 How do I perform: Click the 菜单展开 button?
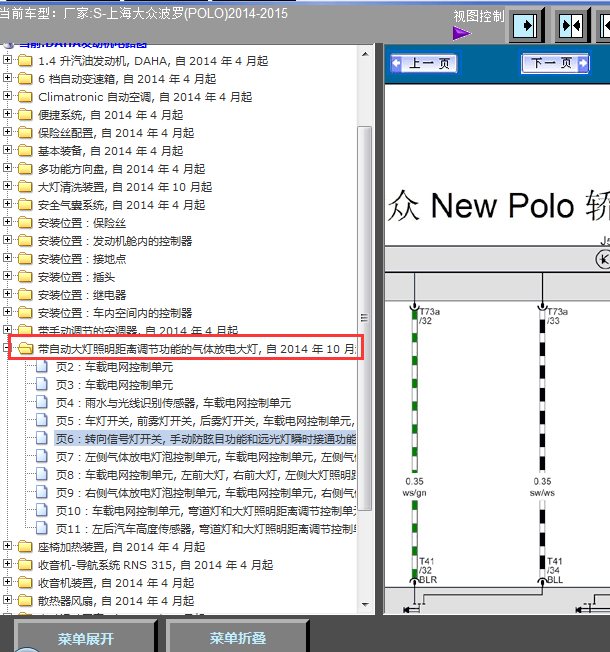click(x=85, y=636)
